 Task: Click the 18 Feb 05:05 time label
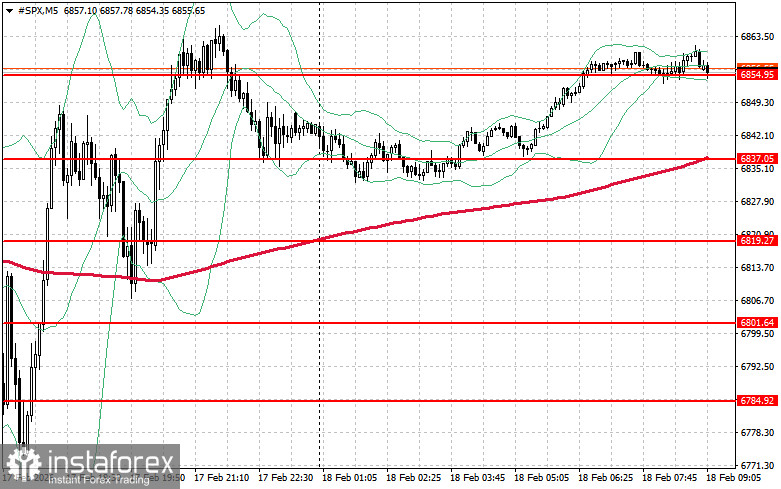(541, 478)
